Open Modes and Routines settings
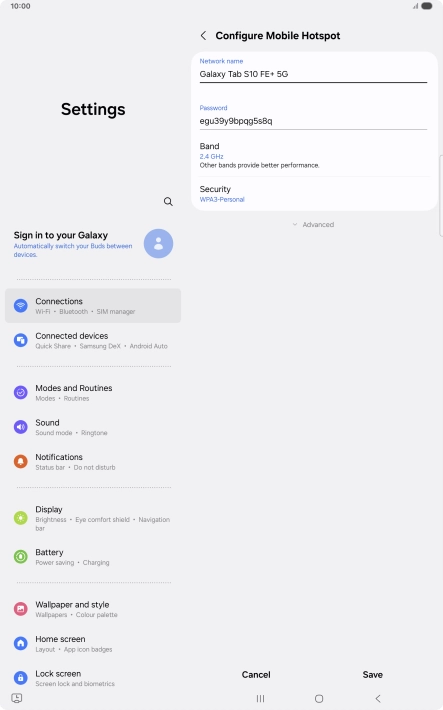443x710 pixels. [x=93, y=393]
